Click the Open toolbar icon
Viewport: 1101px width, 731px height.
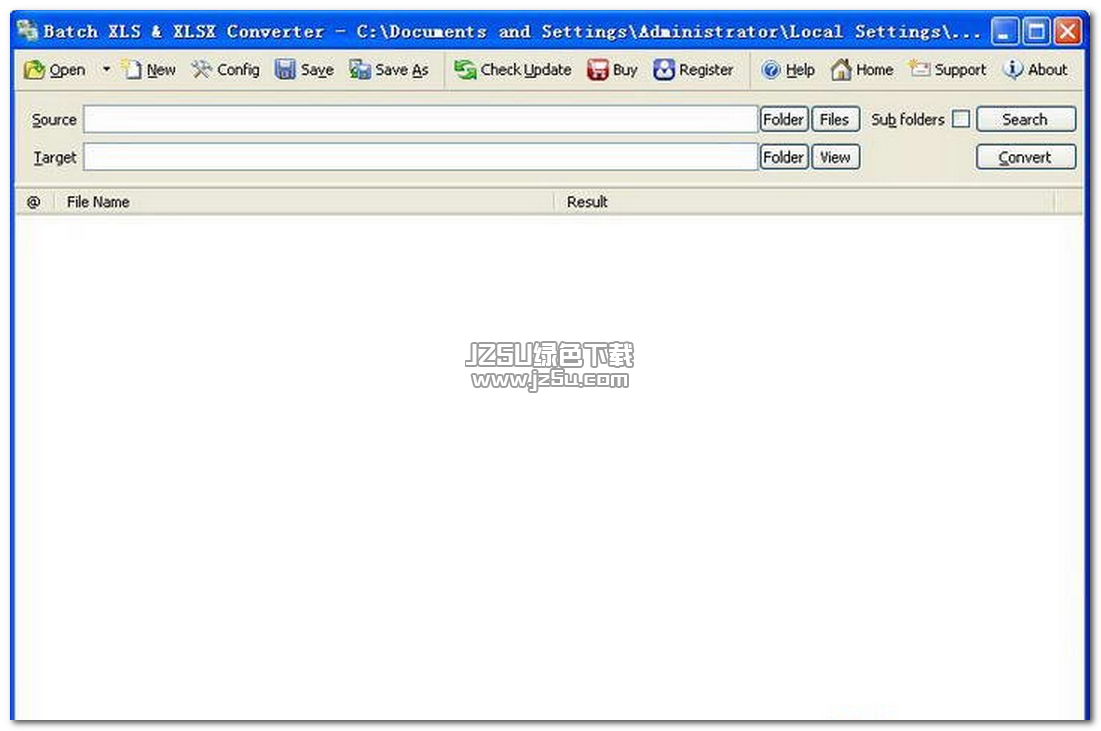click(x=55, y=70)
